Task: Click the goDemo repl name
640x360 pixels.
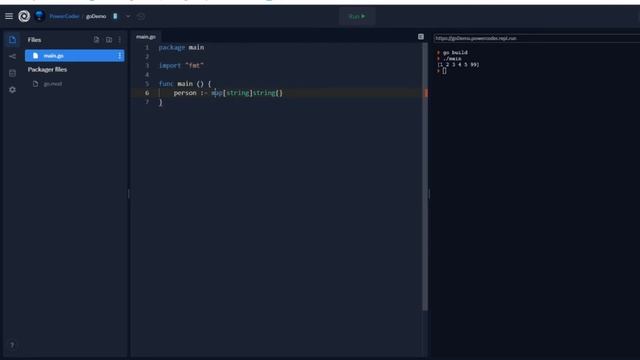Action: click(x=96, y=16)
